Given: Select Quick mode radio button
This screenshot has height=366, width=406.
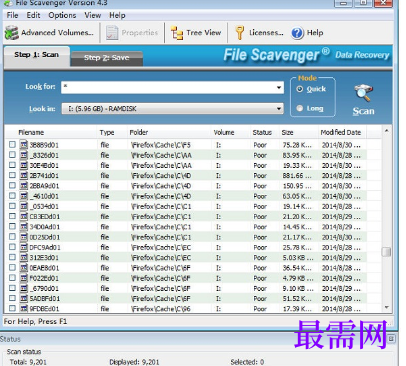Looking at the screenshot, I should [300, 89].
